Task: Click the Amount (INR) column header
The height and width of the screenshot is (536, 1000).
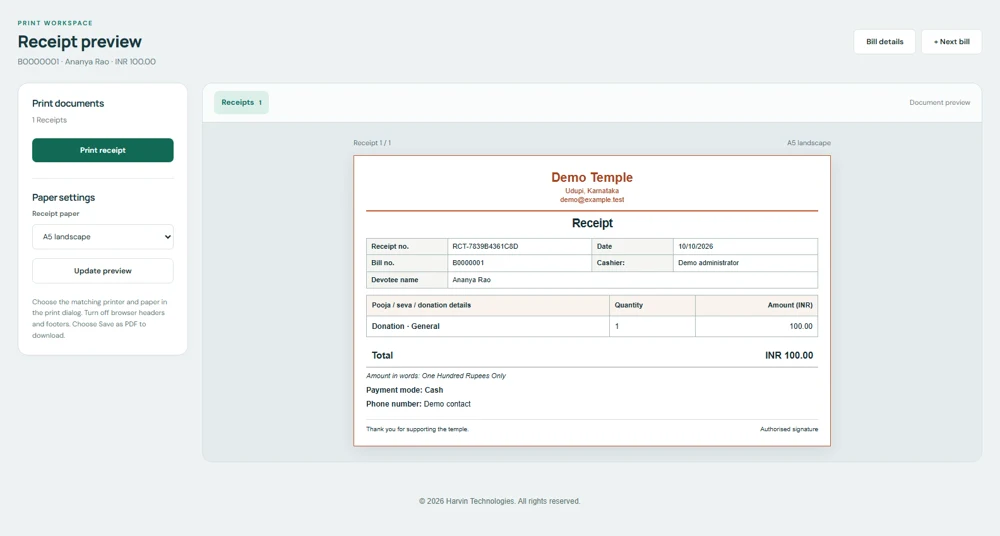Action: coord(756,305)
